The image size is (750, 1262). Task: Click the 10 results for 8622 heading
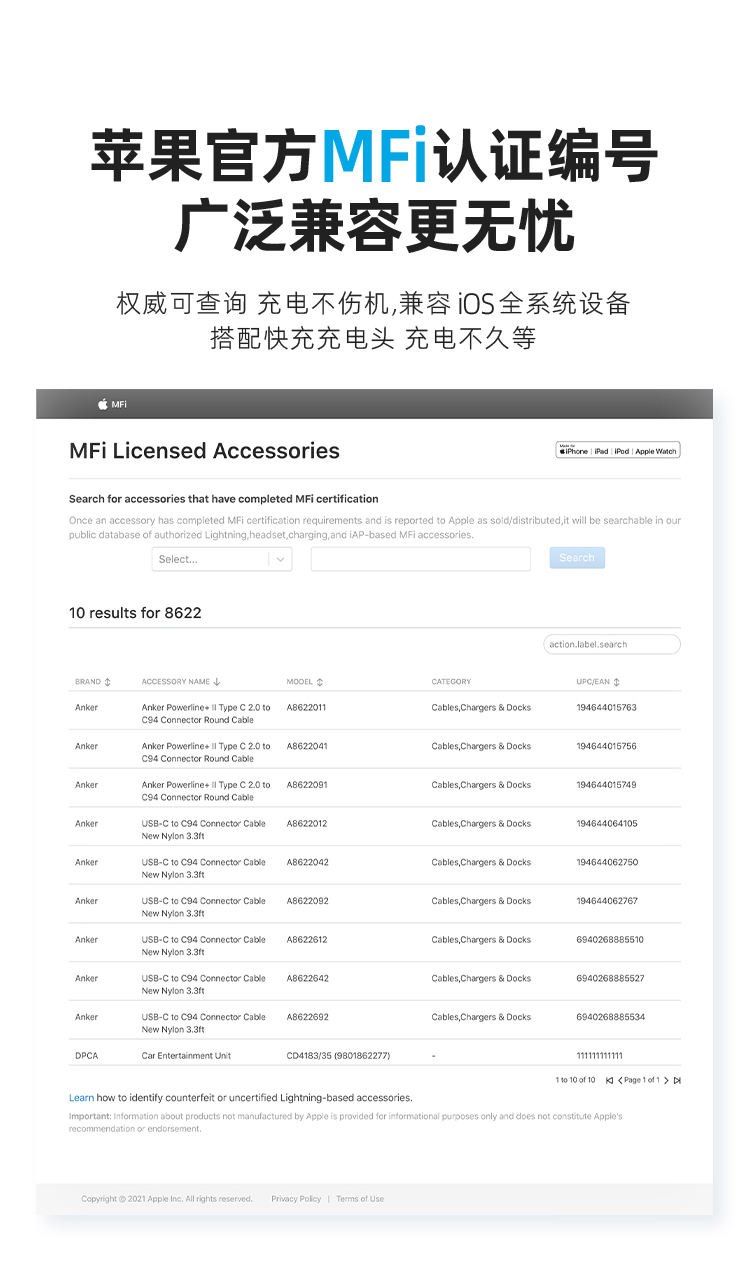135,613
